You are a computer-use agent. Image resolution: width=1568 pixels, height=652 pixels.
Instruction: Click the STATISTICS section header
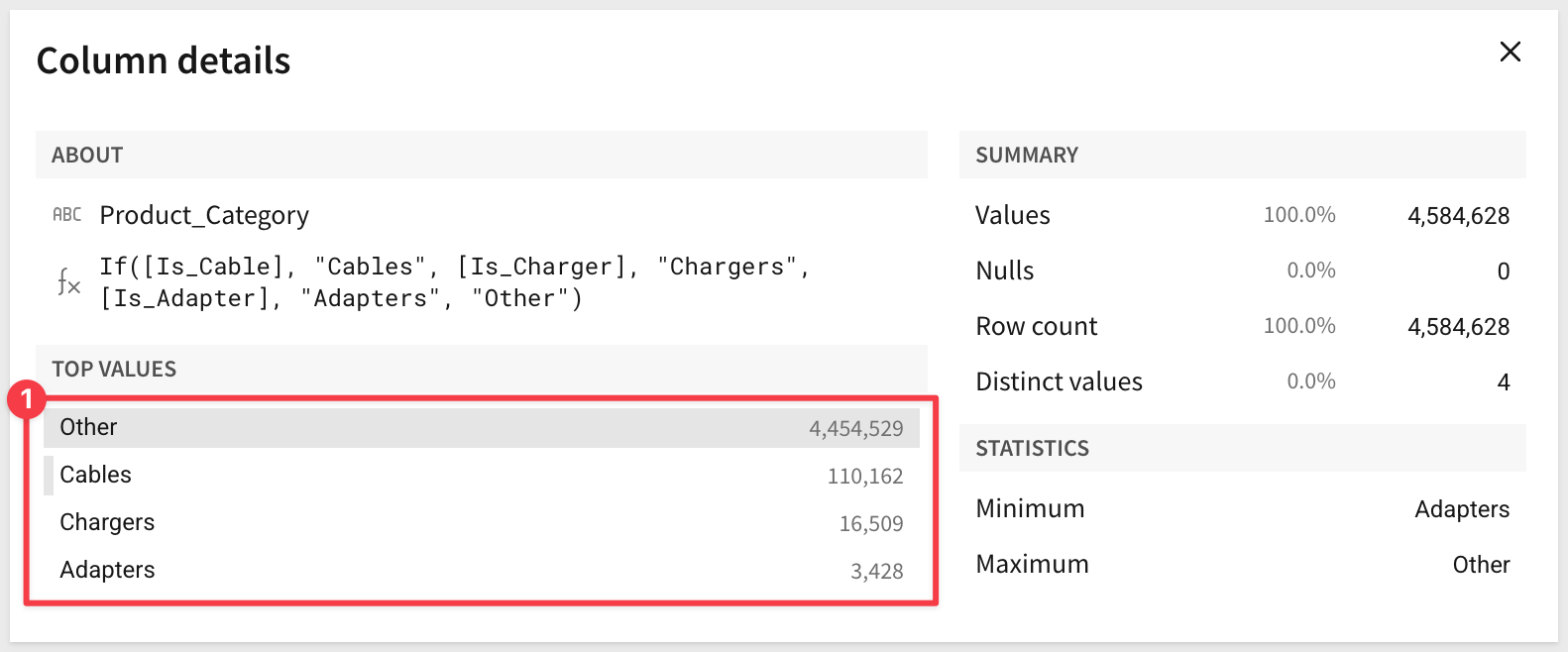point(1032,449)
